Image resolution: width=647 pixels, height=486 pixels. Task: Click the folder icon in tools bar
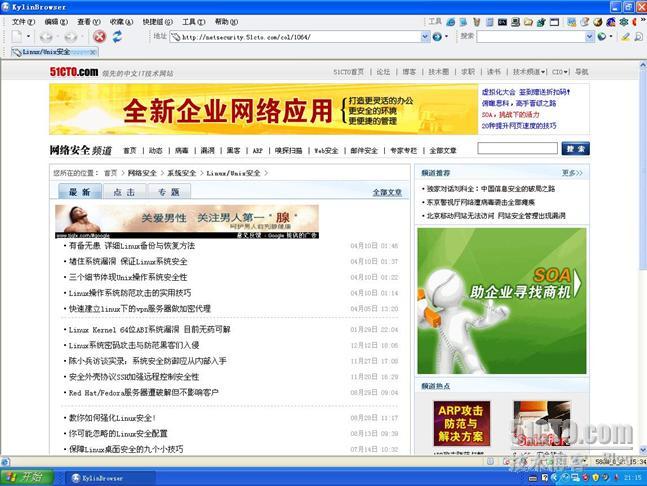click(528, 22)
